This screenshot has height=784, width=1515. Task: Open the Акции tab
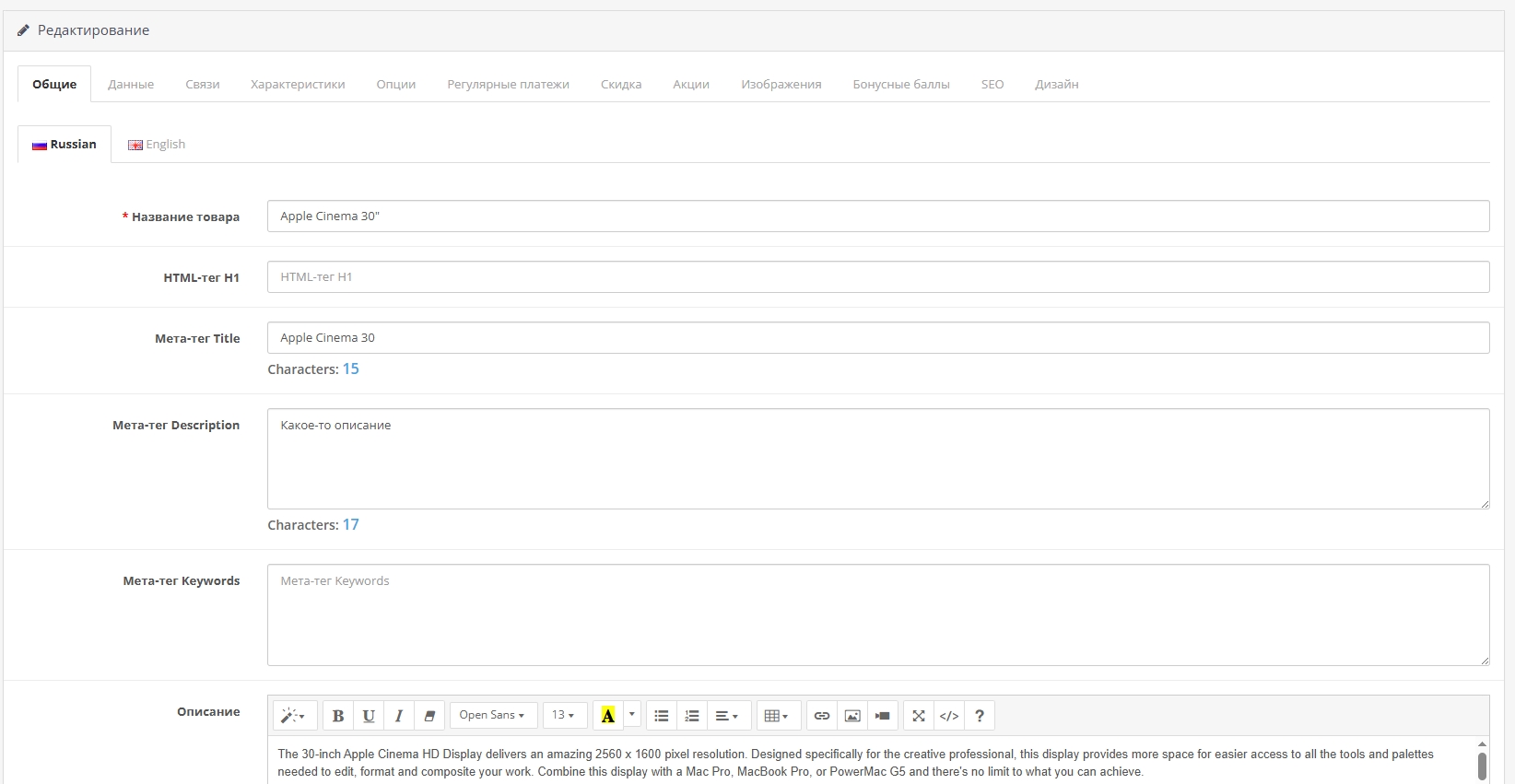click(691, 84)
